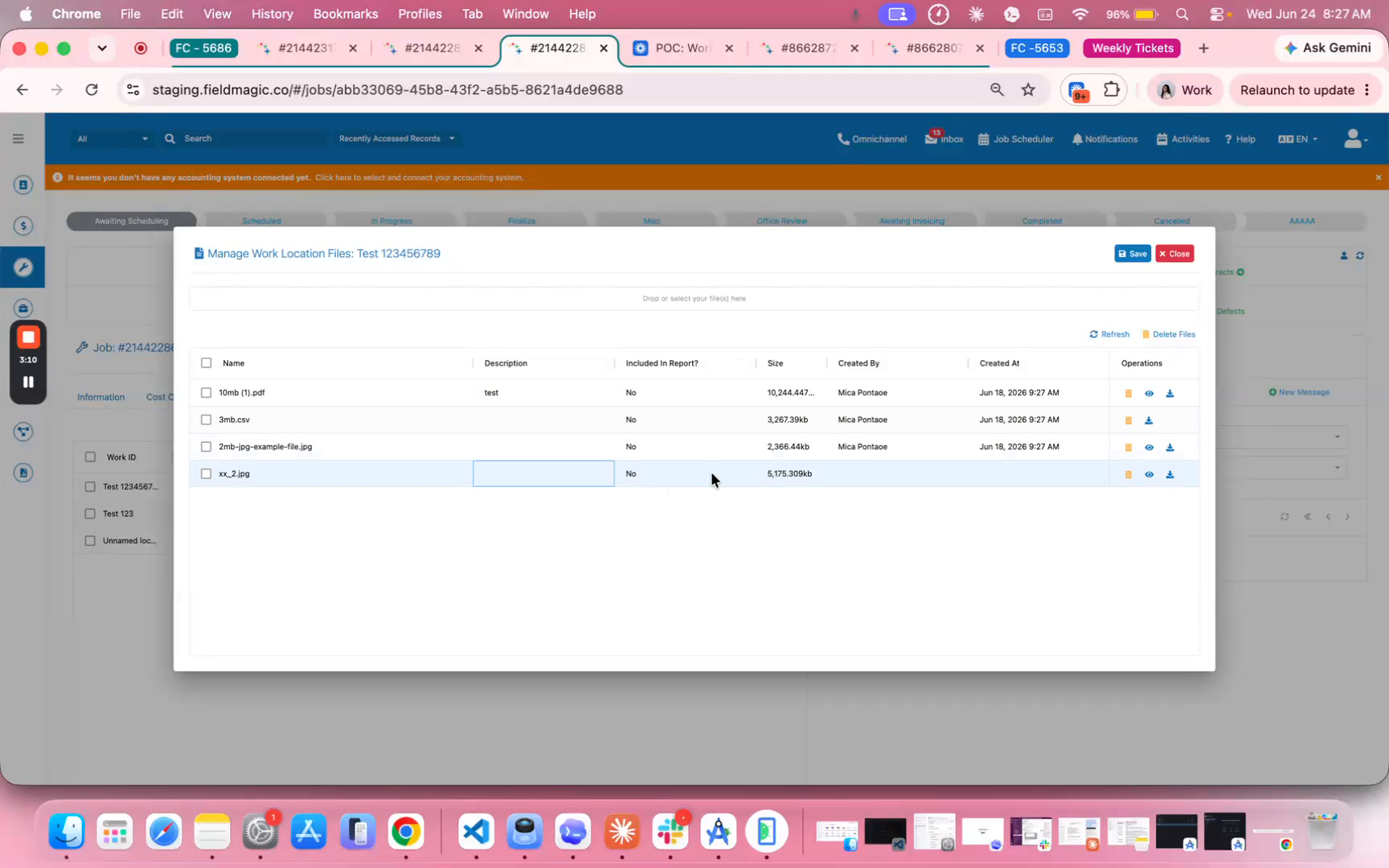Open the Information tab of the job
The height and width of the screenshot is (868, 1389).
100,397
